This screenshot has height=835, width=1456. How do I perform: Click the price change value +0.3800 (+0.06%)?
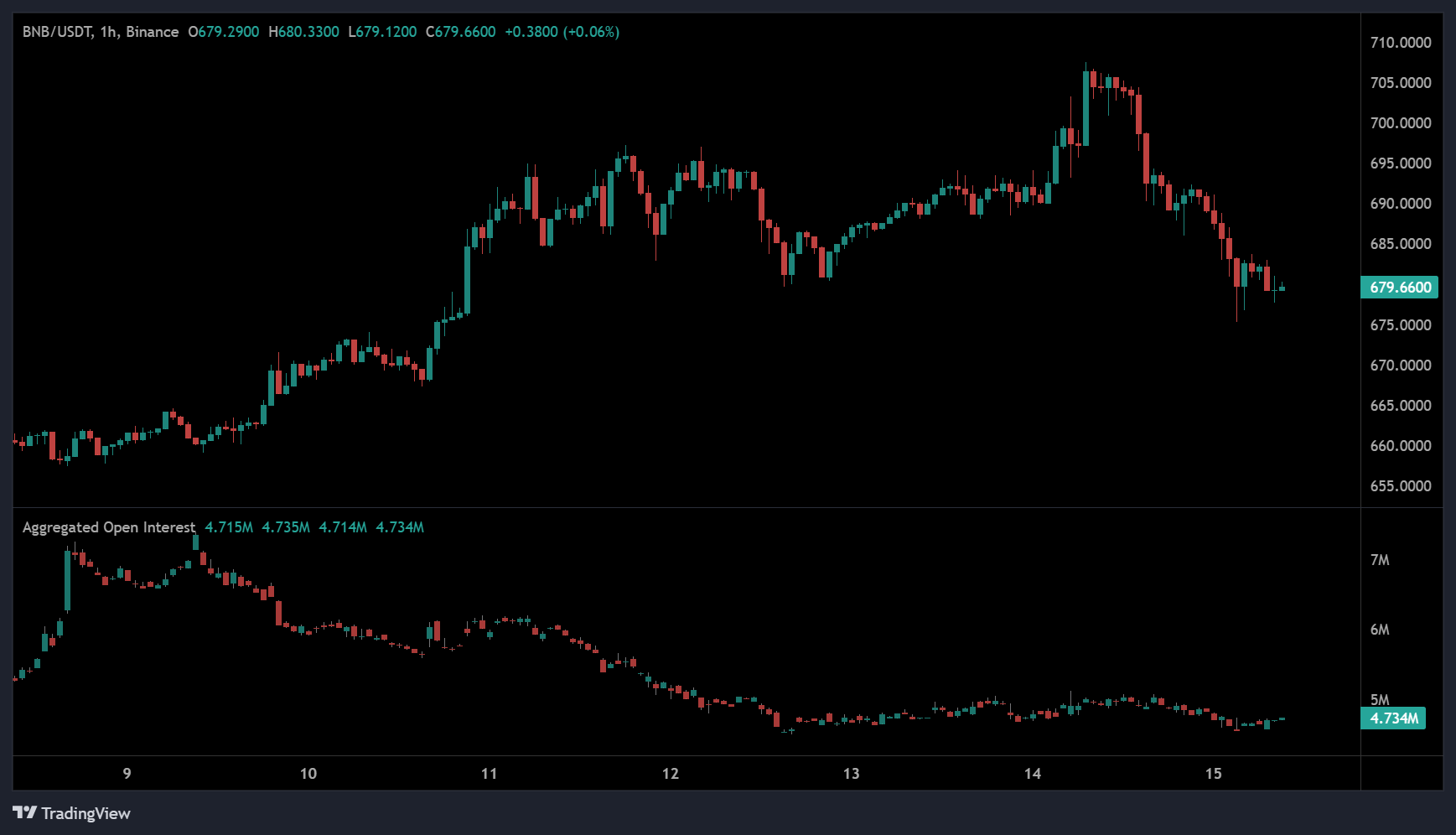point(562,32)
